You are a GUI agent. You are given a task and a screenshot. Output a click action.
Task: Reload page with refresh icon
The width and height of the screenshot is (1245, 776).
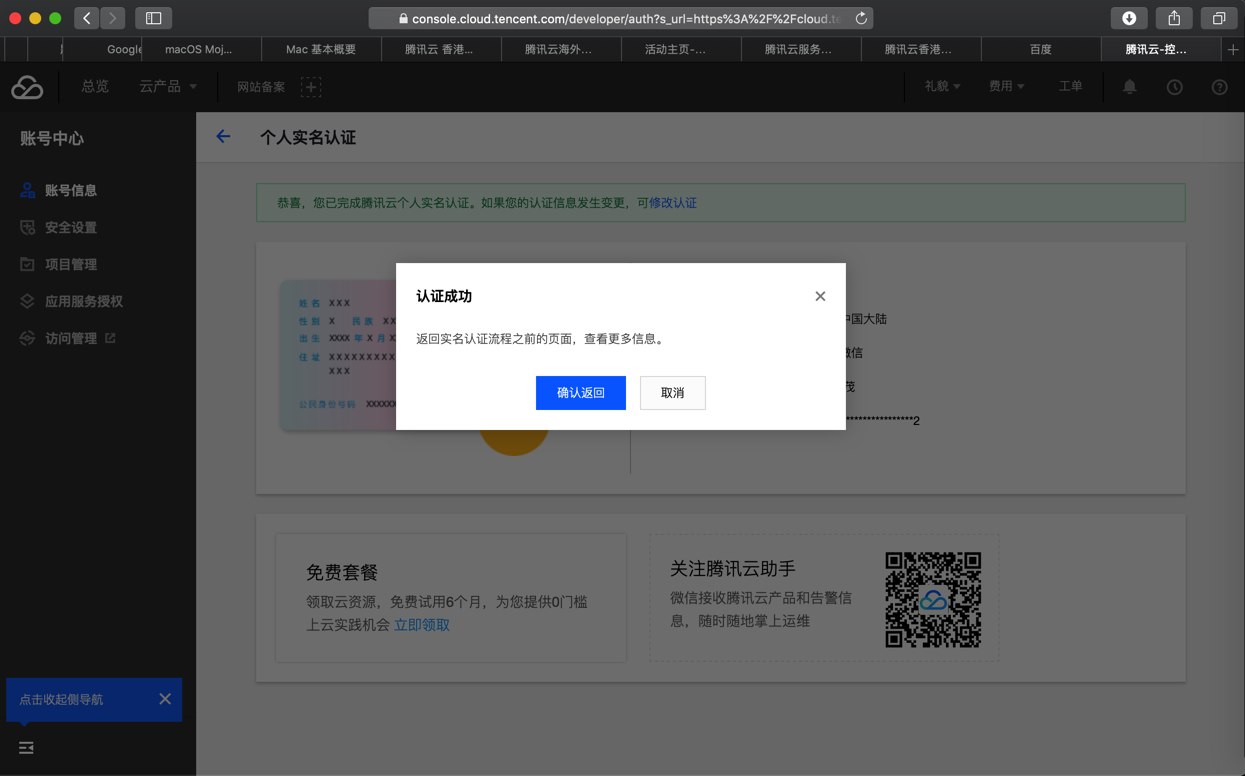(860, 18)
